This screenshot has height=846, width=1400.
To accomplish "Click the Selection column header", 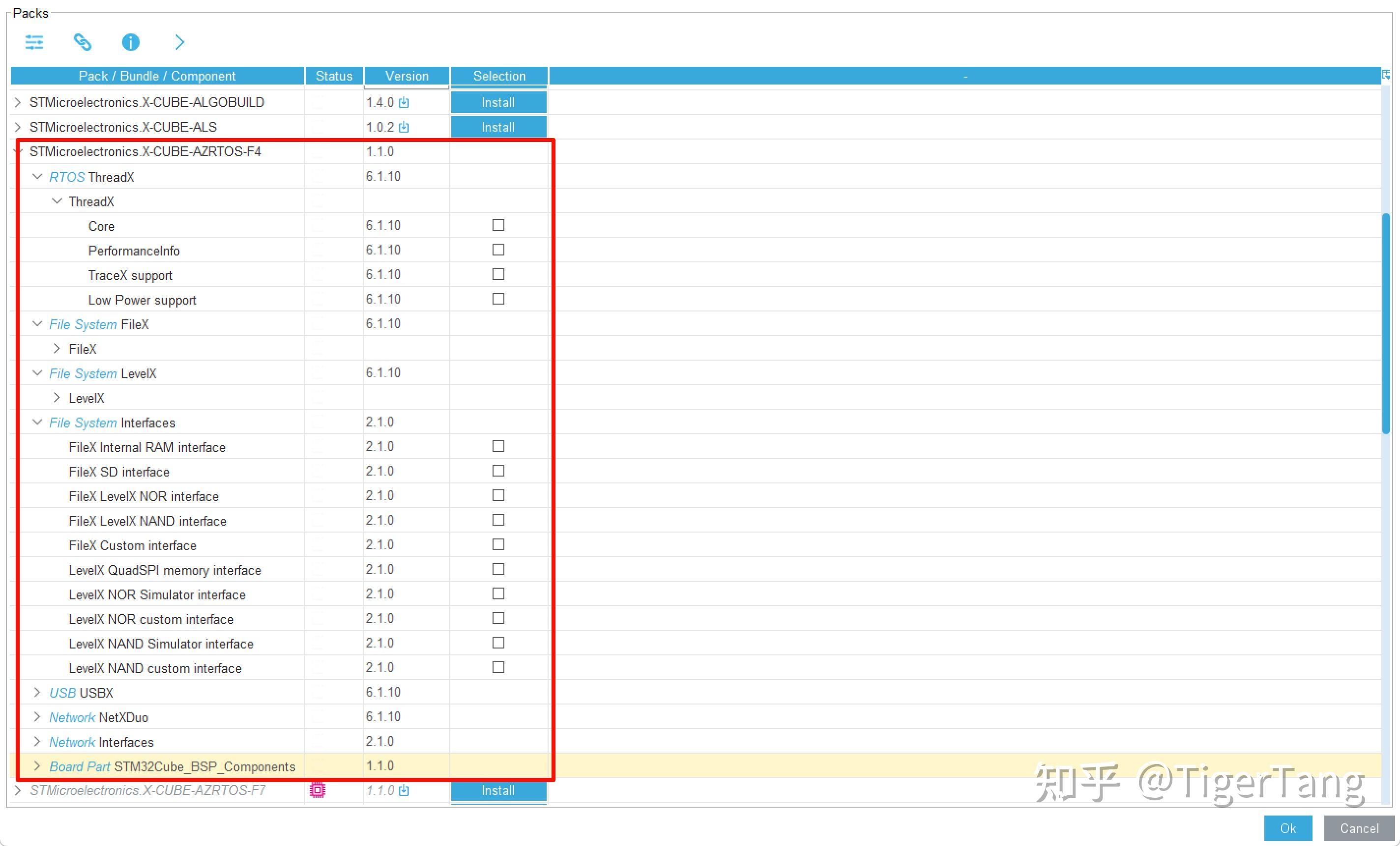I will click(499, 76).
